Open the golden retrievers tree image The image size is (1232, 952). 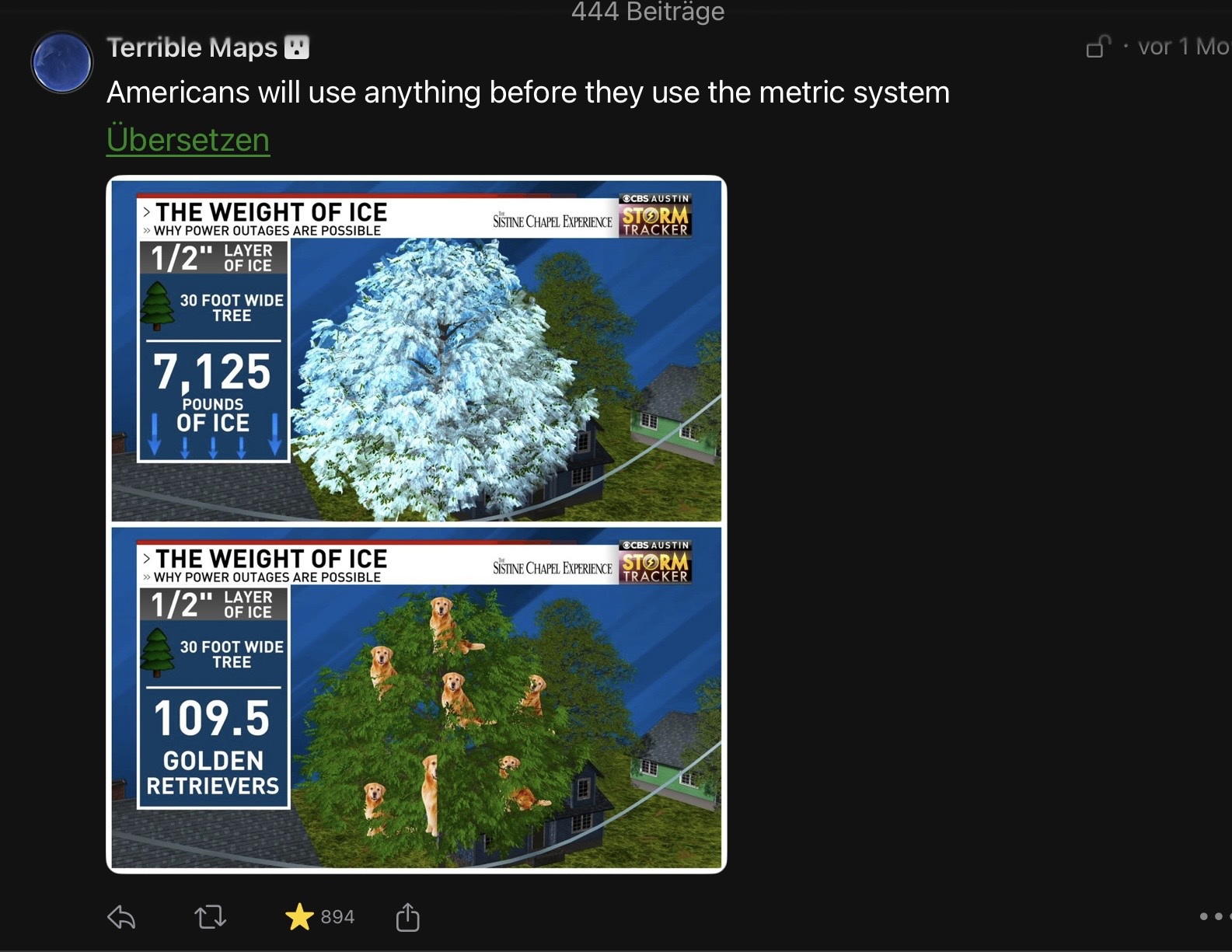(x=417, y=698)
